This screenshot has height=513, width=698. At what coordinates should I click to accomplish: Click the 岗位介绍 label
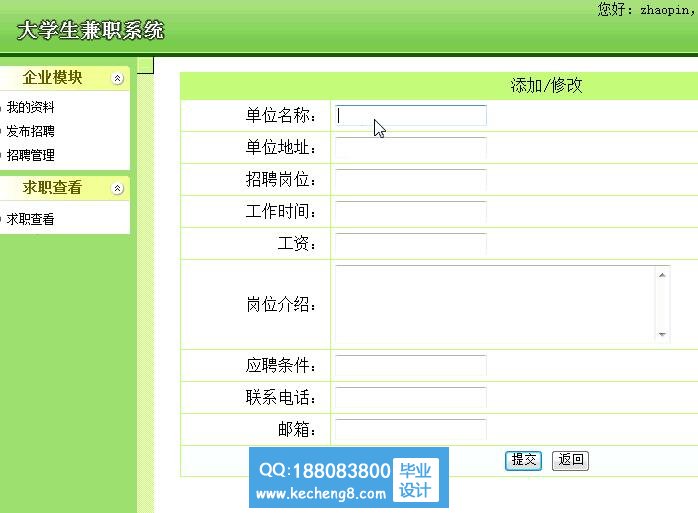pyautogui.click(x=281, y=305)
